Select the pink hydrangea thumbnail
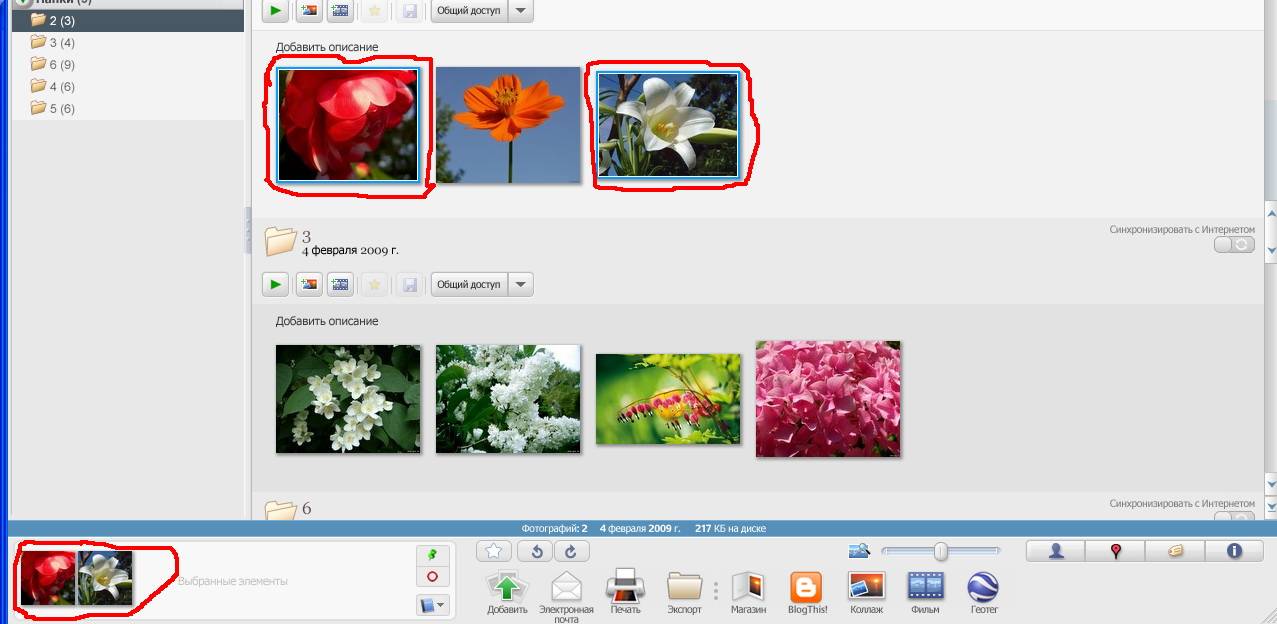 coord(828,399)
